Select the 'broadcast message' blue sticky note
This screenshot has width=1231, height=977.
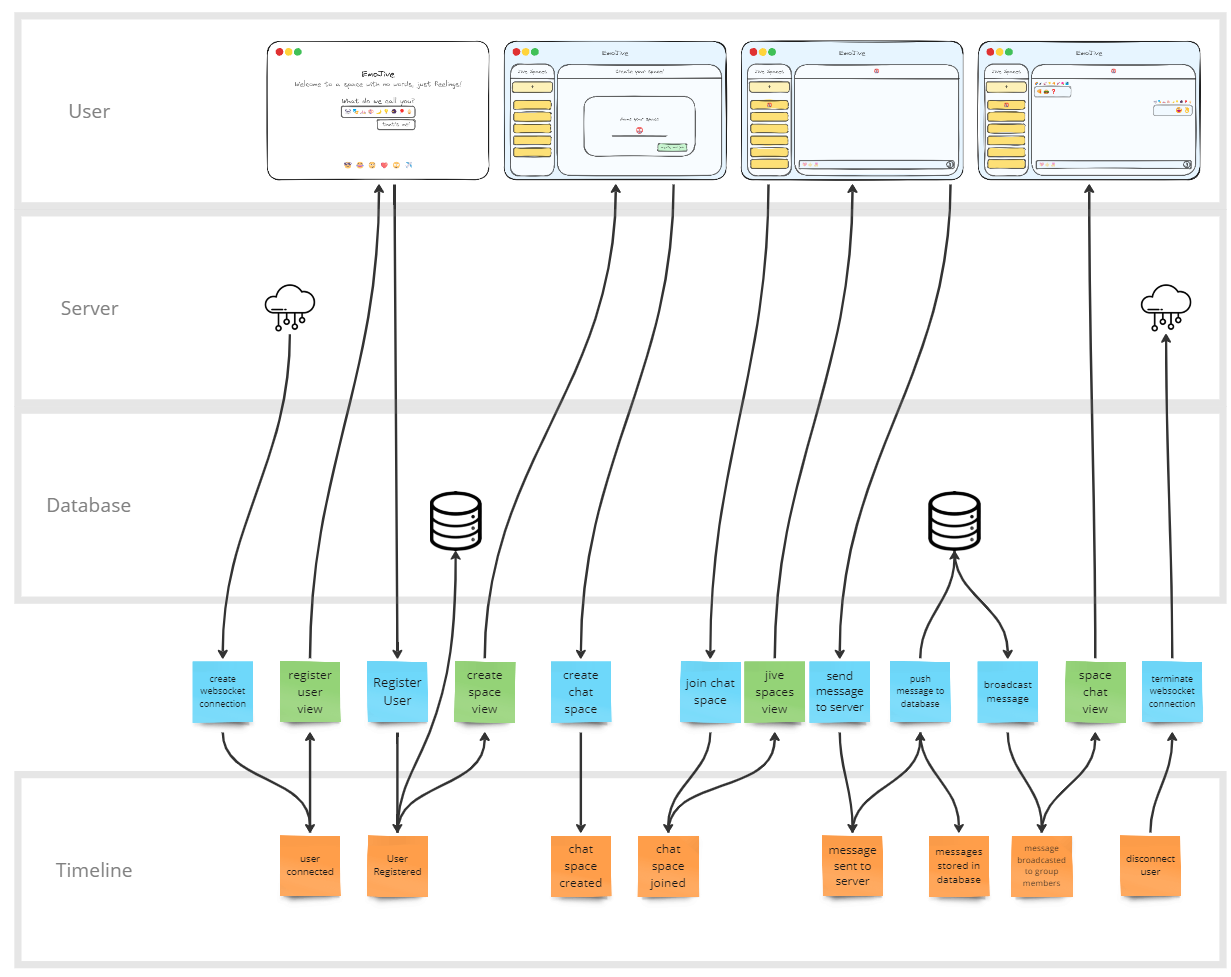point(1007,691)
